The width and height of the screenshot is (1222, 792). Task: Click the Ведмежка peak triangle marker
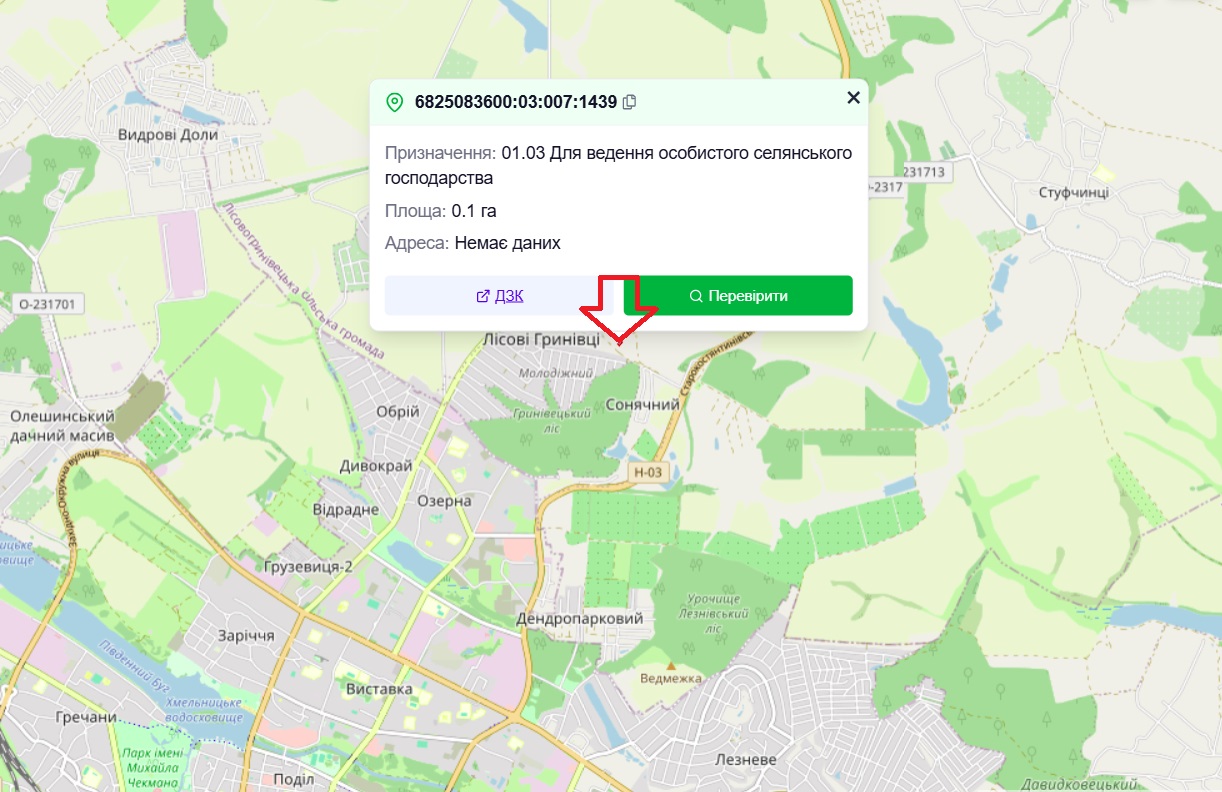(x=671, y=665)
